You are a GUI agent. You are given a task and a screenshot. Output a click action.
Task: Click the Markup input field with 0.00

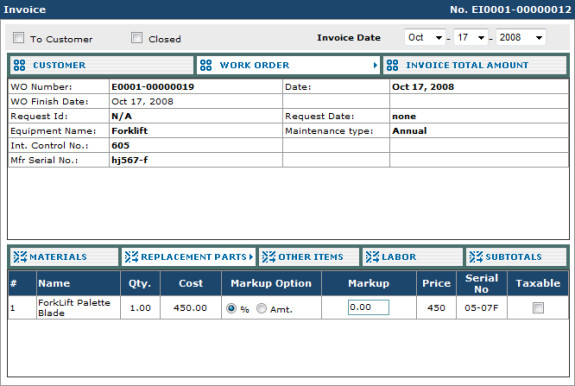click(x=369, y=307)
